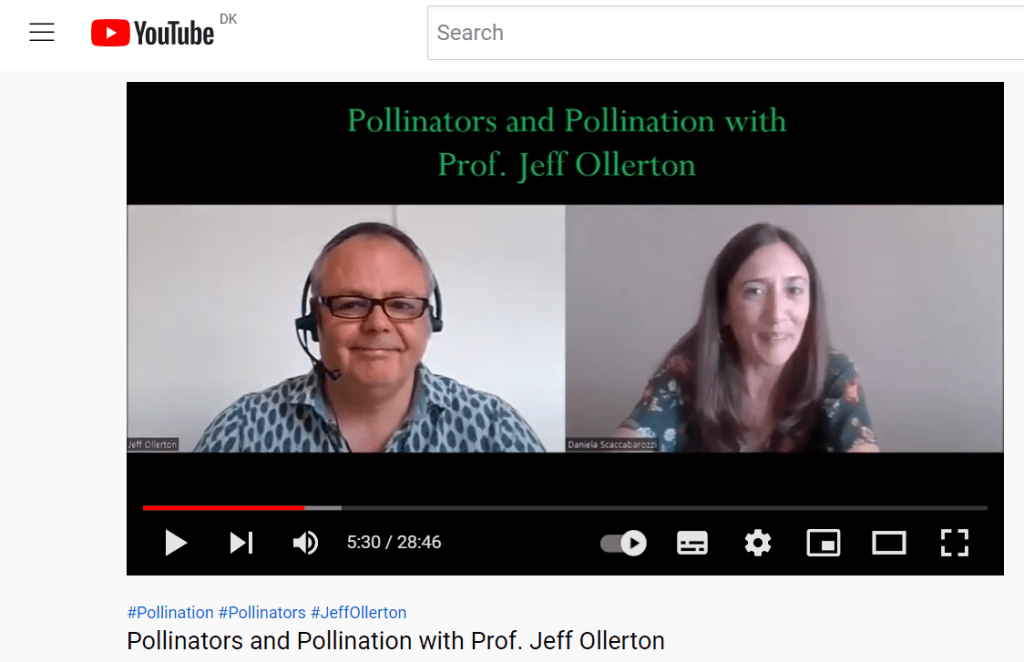
Task: Click the 5:30 / 28:46 time display
Action: [394, 542]
